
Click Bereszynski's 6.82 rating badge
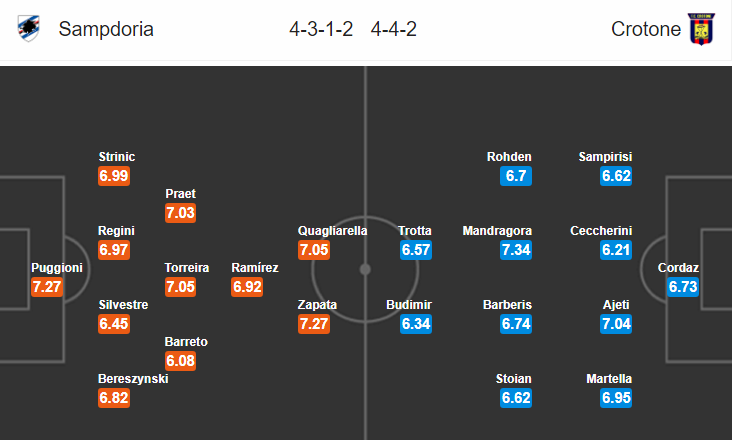point(114,398)
